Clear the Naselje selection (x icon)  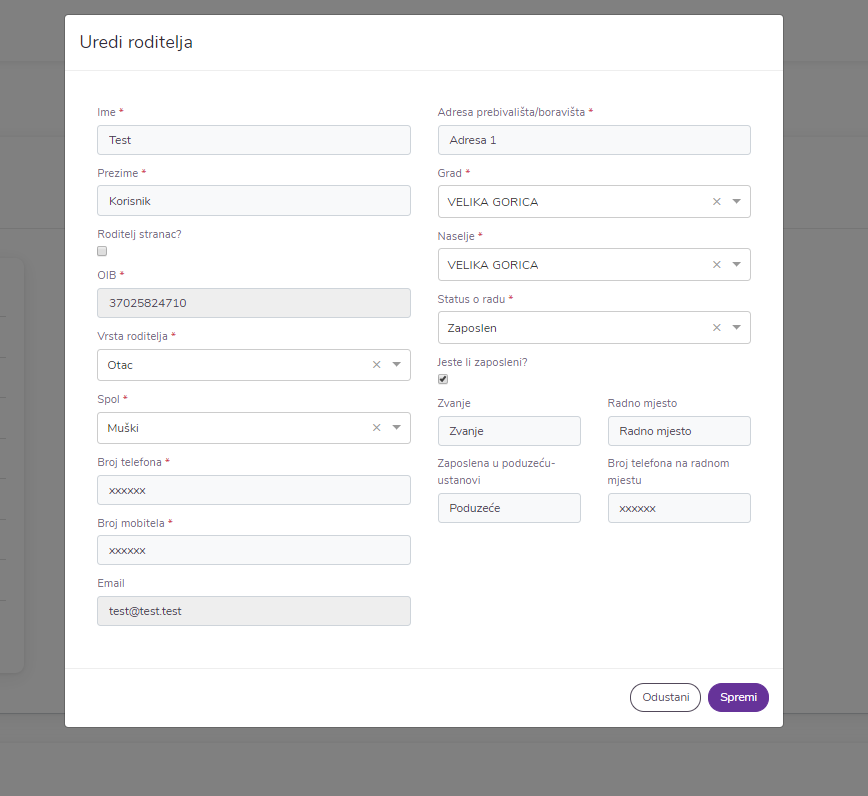716,265
